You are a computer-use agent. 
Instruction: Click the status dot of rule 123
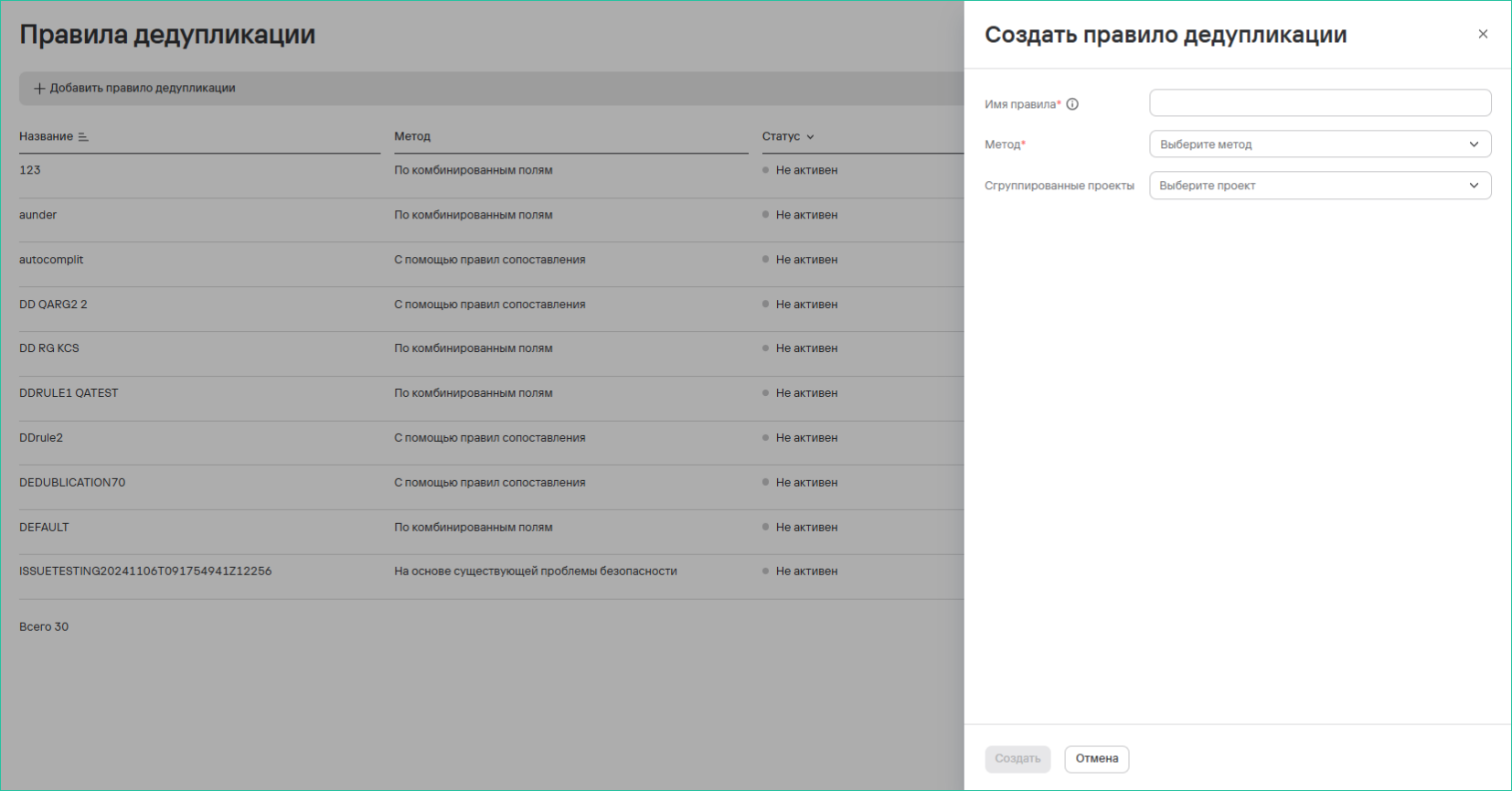coord(765,170)
